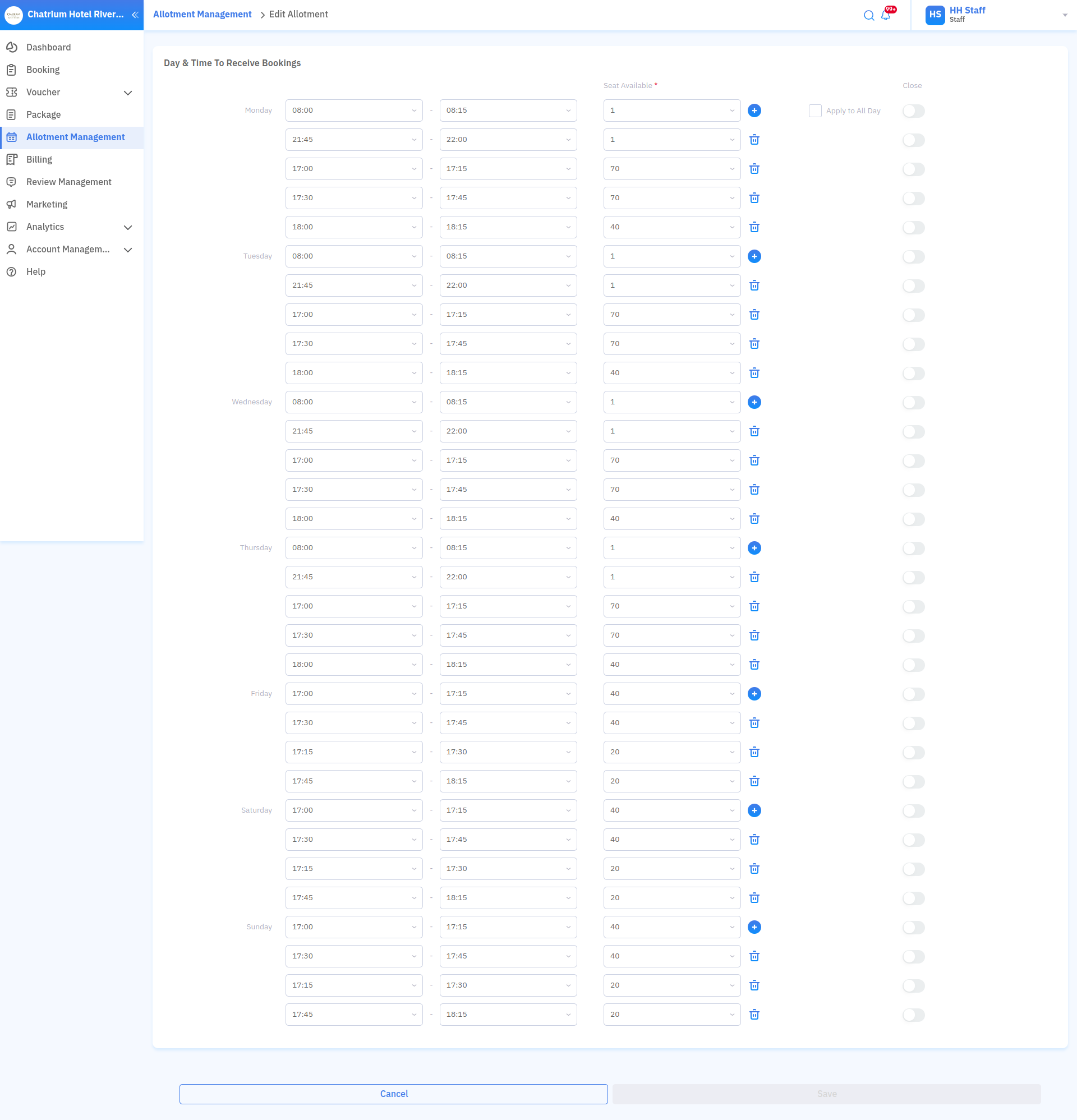This screenshot has width=1077, height=1120.
Task: Check the Apply to All Day checkbox
Action: click(x=814, y=111)
